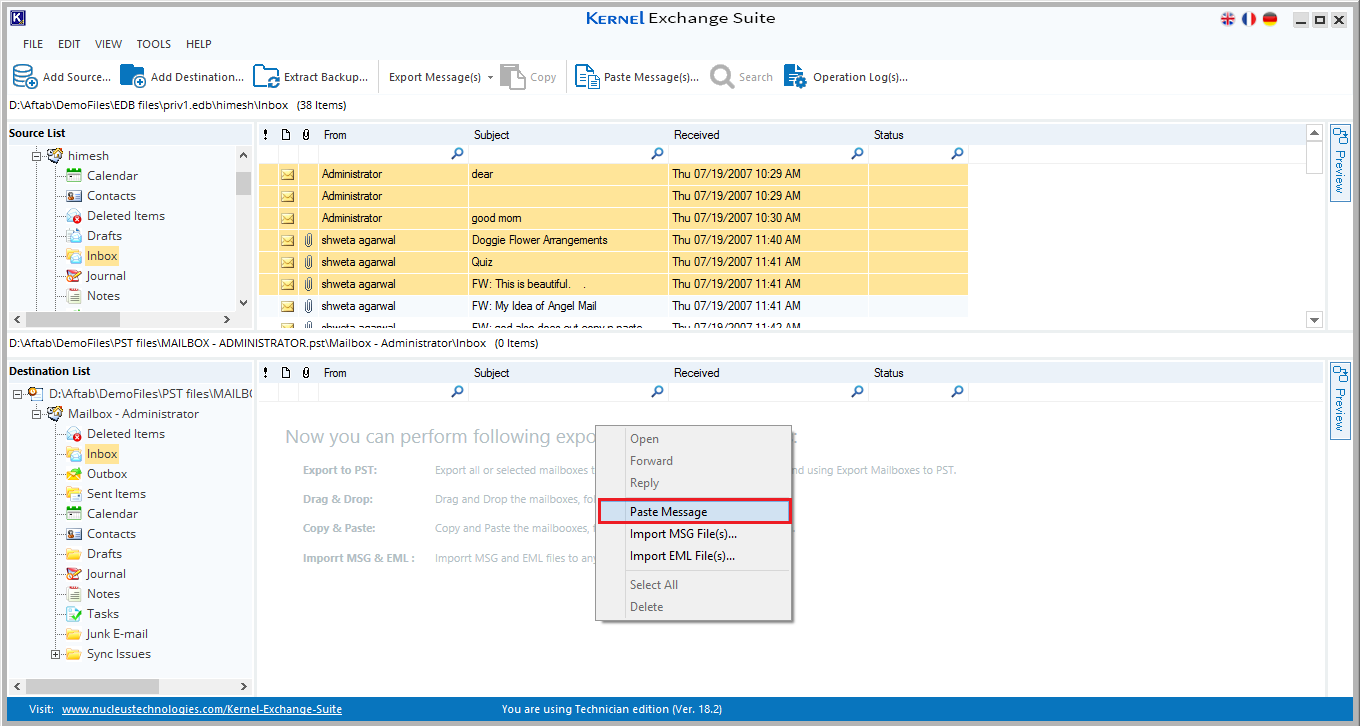Screen dimensions: 1360x726
Task: Click the Search magnifier icon in the toolbar
Action: pyautogui.click(x=722, y=77)
